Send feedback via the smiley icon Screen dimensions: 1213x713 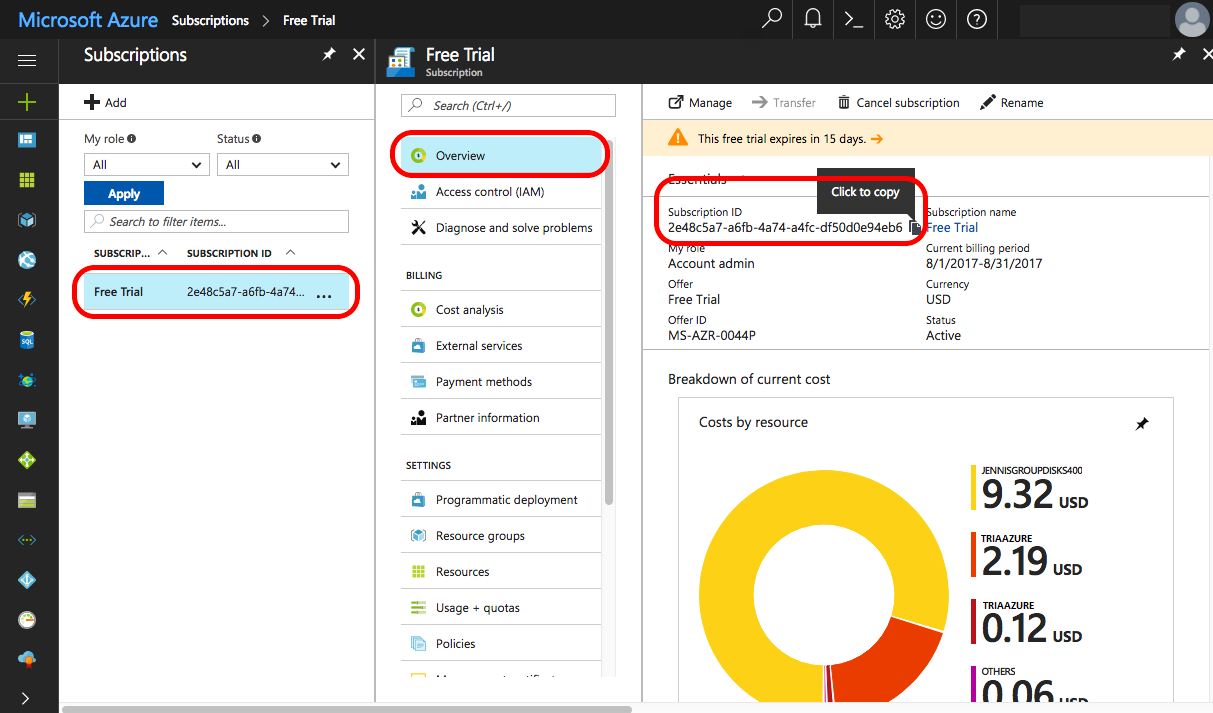point(936,19)
